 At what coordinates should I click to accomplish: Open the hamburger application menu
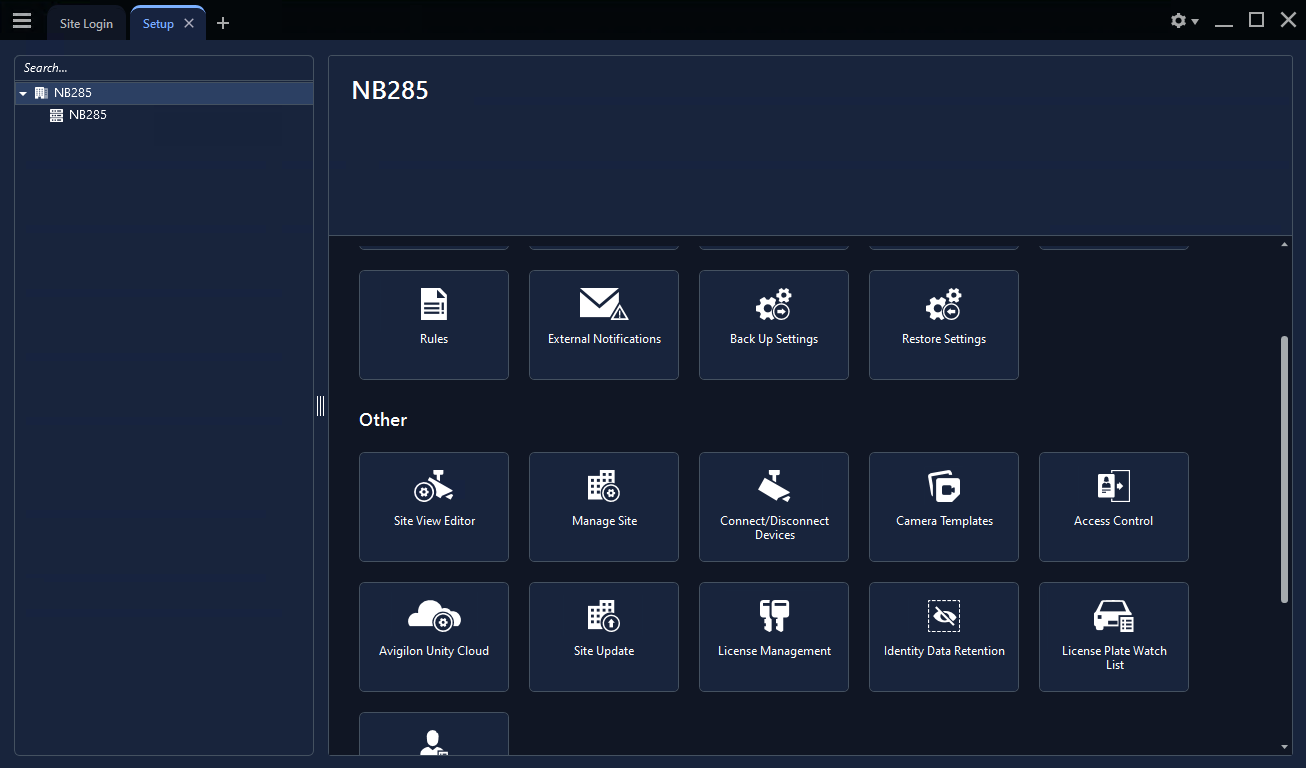[x=22, y=21]
